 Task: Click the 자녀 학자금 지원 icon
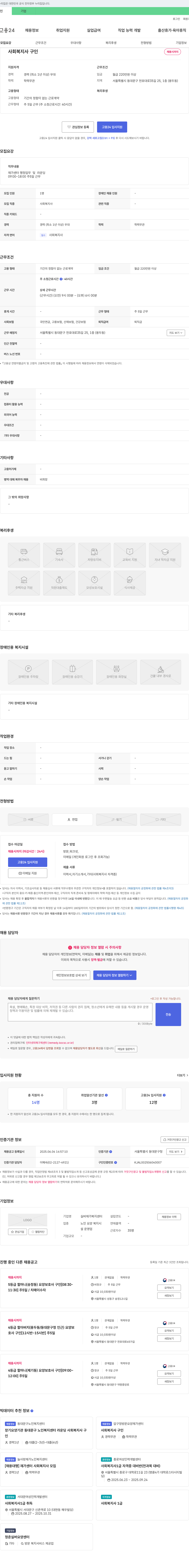pos(165,555)
